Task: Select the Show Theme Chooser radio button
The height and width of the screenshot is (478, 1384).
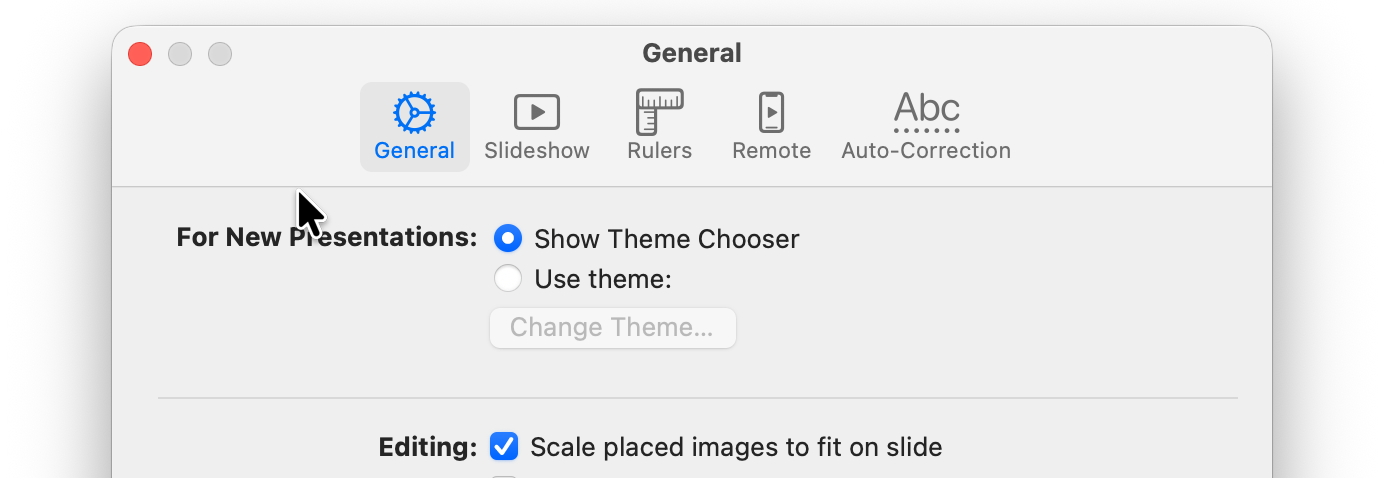Action: coord(508,239)
